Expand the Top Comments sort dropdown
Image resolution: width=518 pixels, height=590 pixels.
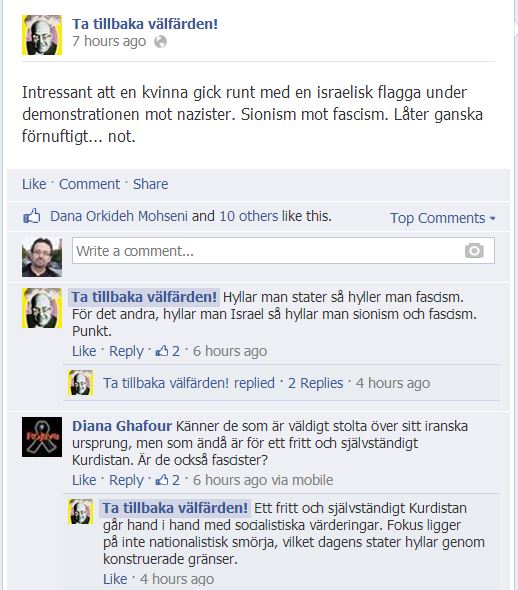click(x=442, y=218)
